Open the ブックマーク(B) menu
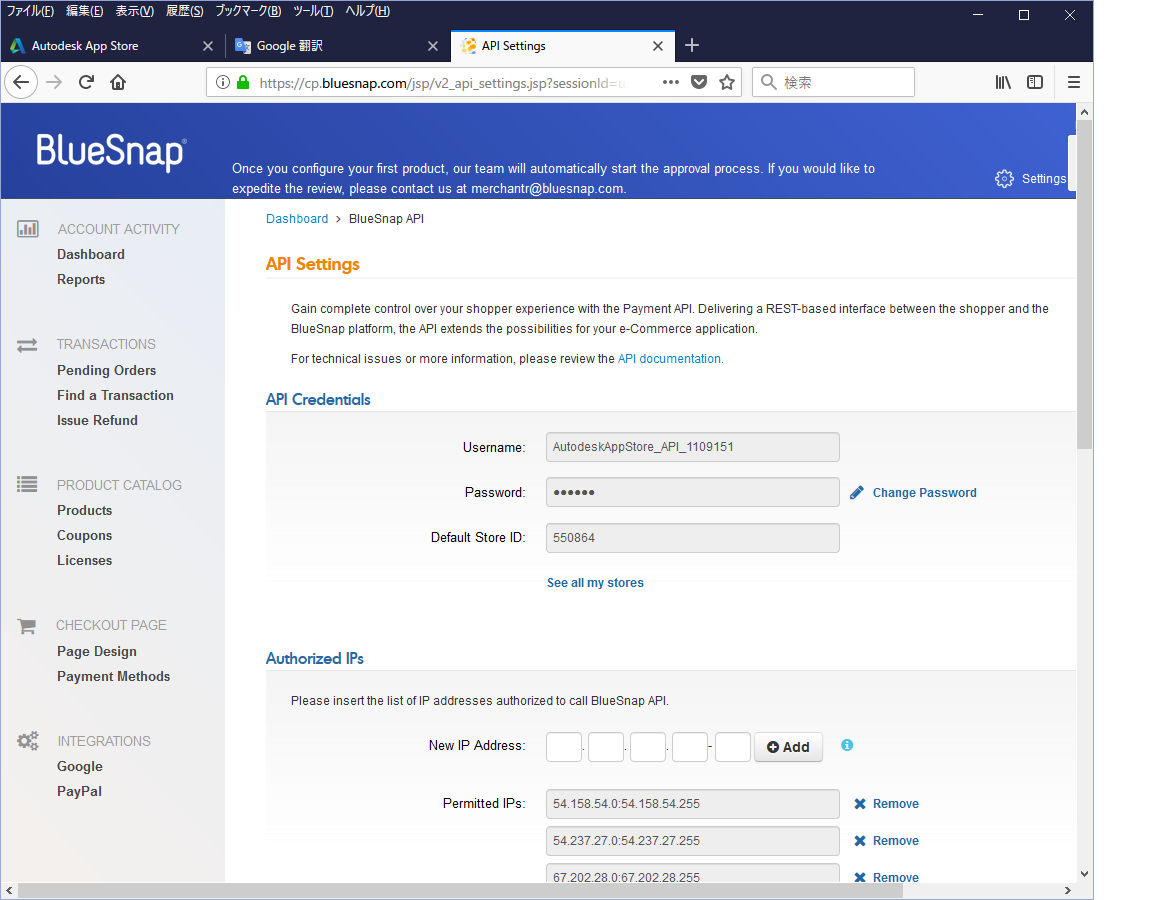Image resolution: width=1152 pixels, height=900 pixels. pos(248,11)
